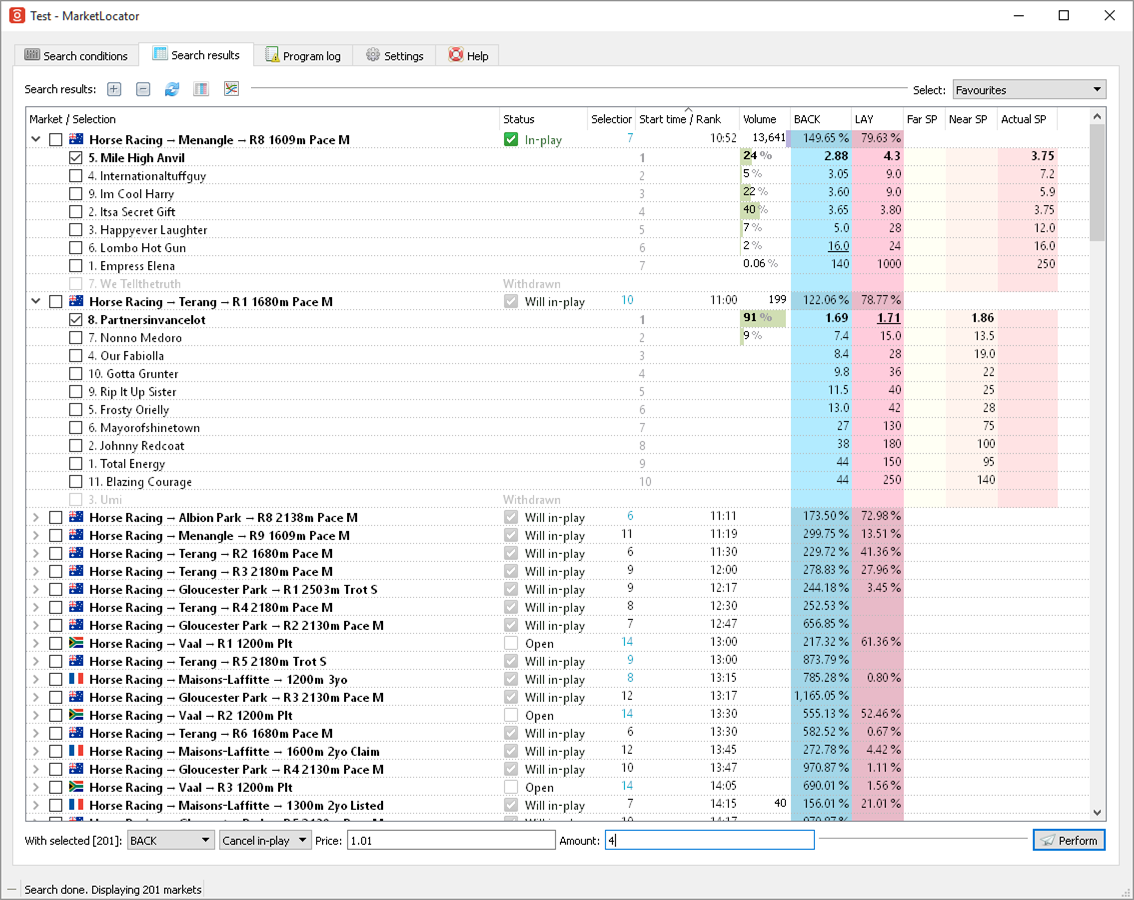Expand Gloucester Park R2 2130m market

coord(35,625)
